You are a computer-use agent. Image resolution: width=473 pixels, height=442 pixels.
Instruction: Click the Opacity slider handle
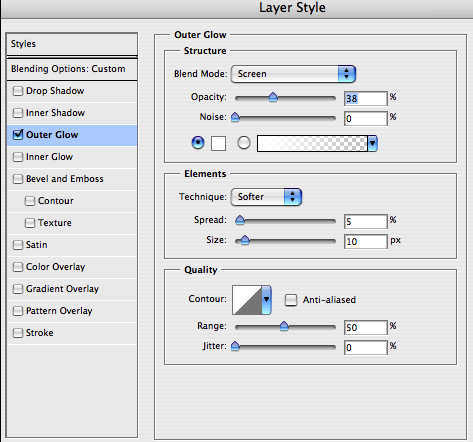pos(273,97)
